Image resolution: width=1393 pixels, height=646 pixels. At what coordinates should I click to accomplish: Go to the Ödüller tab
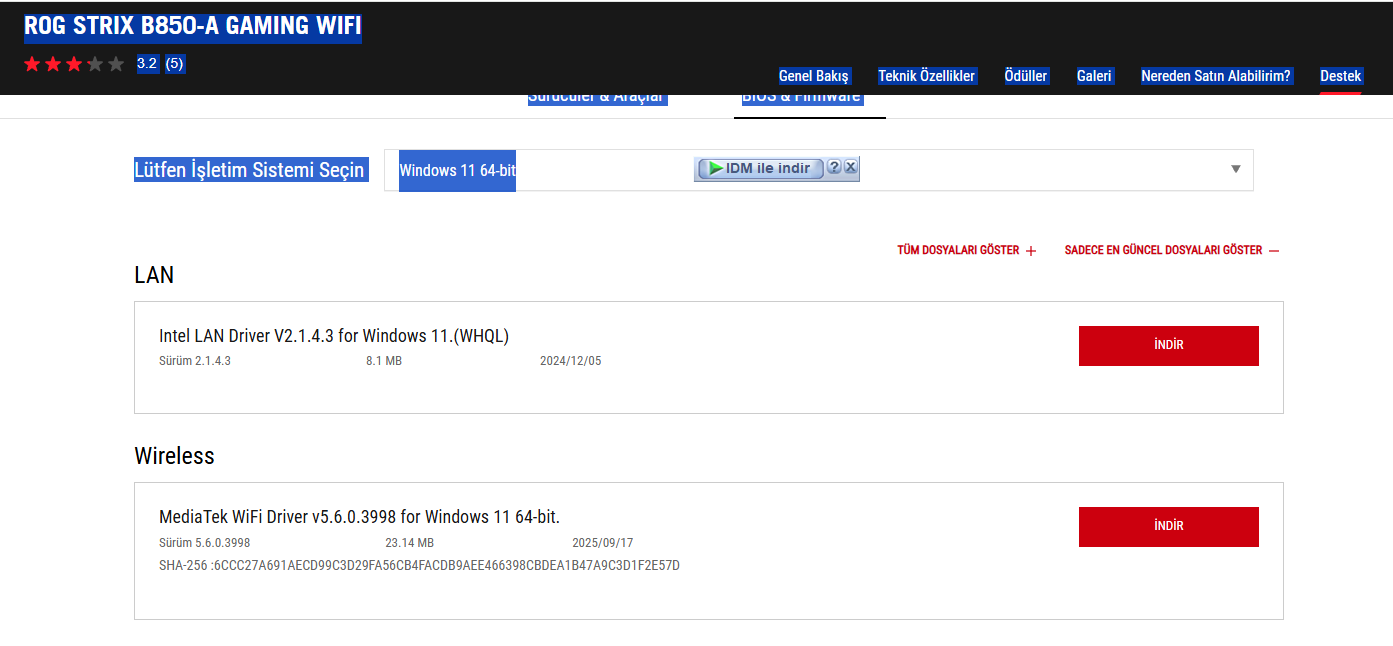pos(1026,76)
